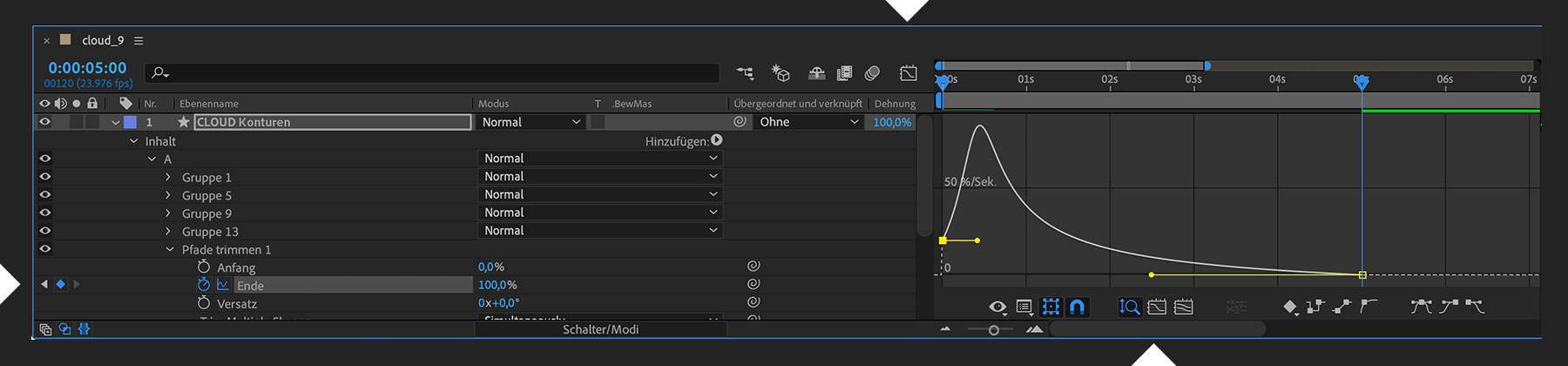
Task: Expand Gruppe 5
Action: [x=168, y=195]
